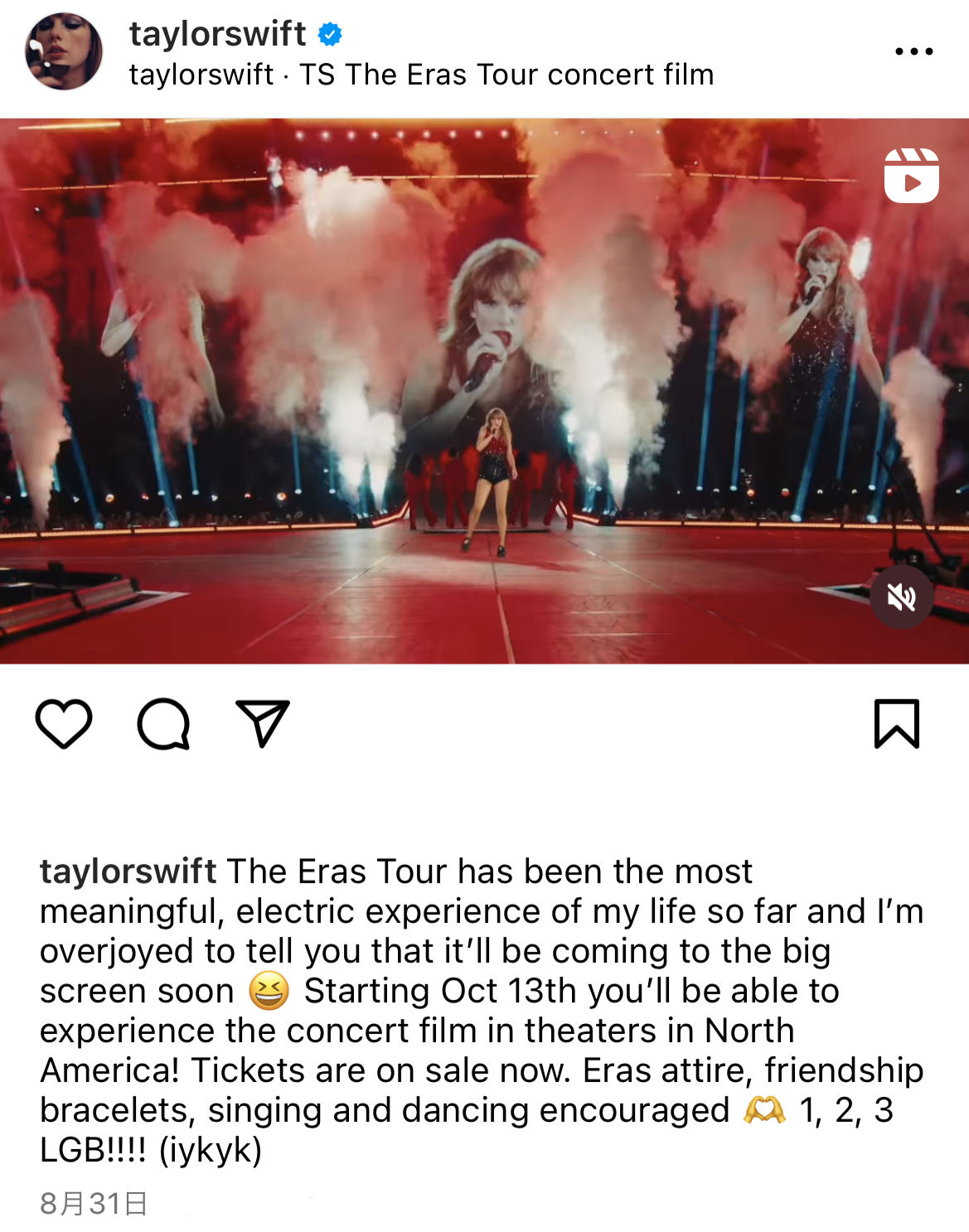This screenshot has width=969, height=1232.
Task: Click the heart hands emoji in the caption
Action: [x=764, y=1110]
